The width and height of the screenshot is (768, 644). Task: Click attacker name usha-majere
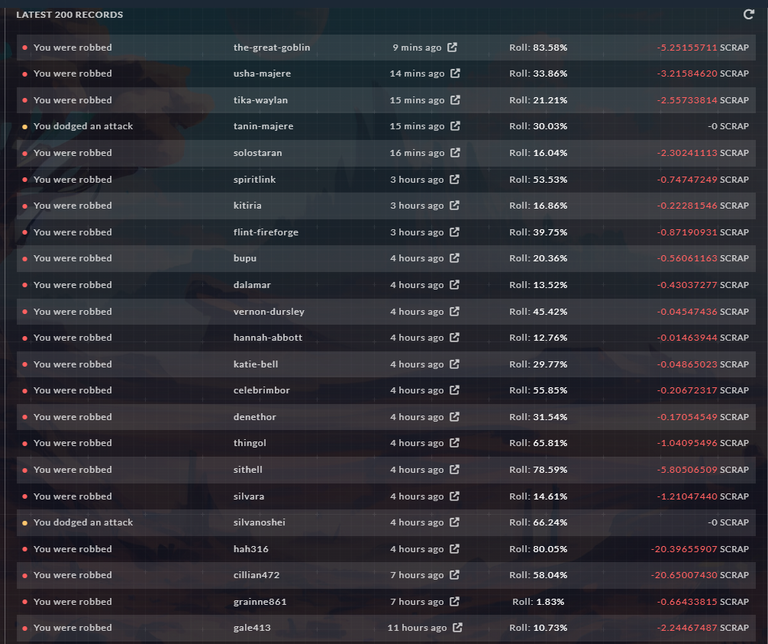click(x=262, y=73)
